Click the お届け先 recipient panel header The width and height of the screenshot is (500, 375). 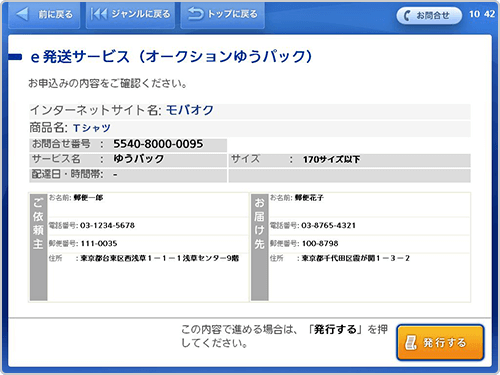(x=259, y=247)
